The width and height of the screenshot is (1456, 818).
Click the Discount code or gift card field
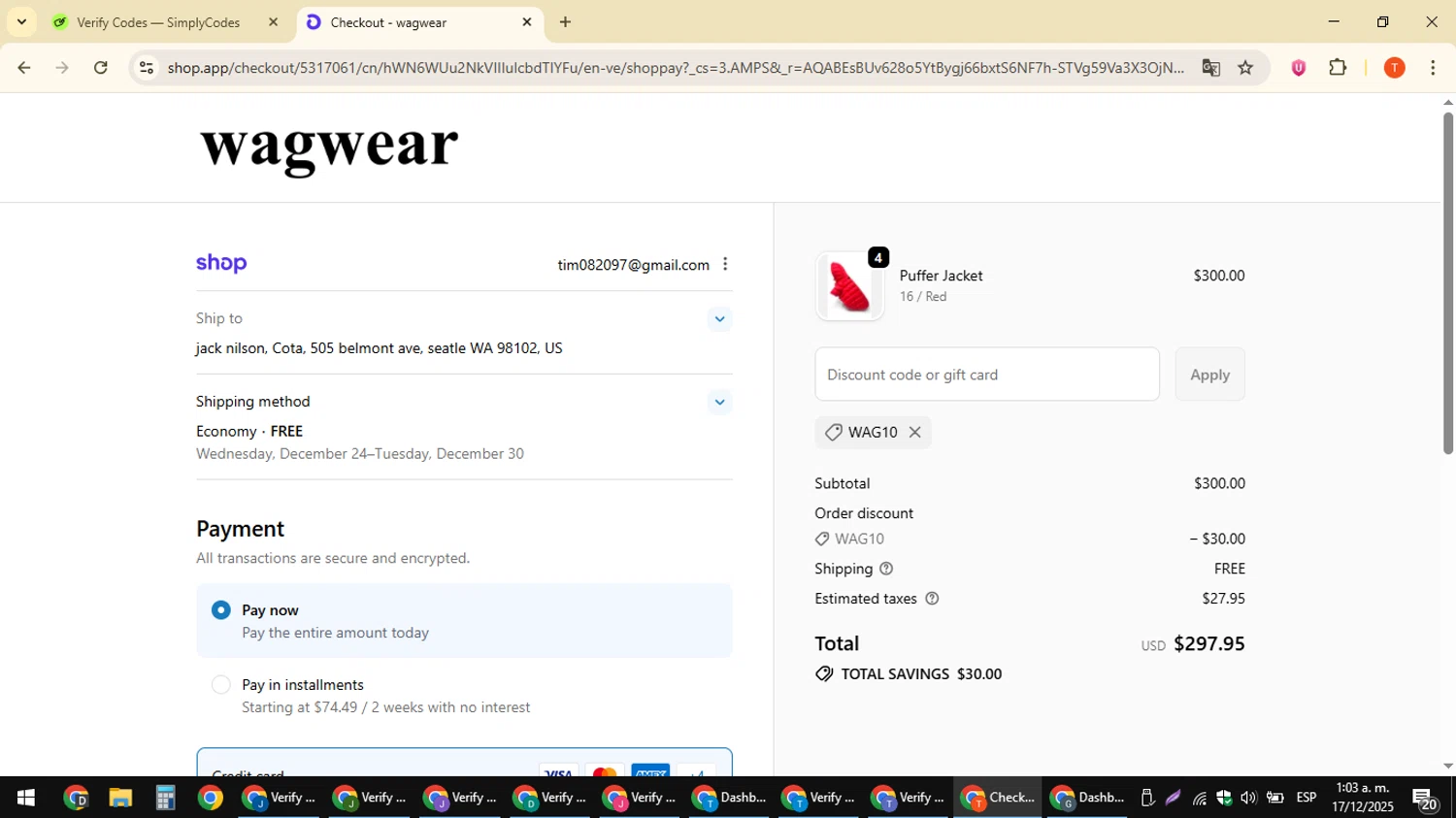tap(986, 375)
